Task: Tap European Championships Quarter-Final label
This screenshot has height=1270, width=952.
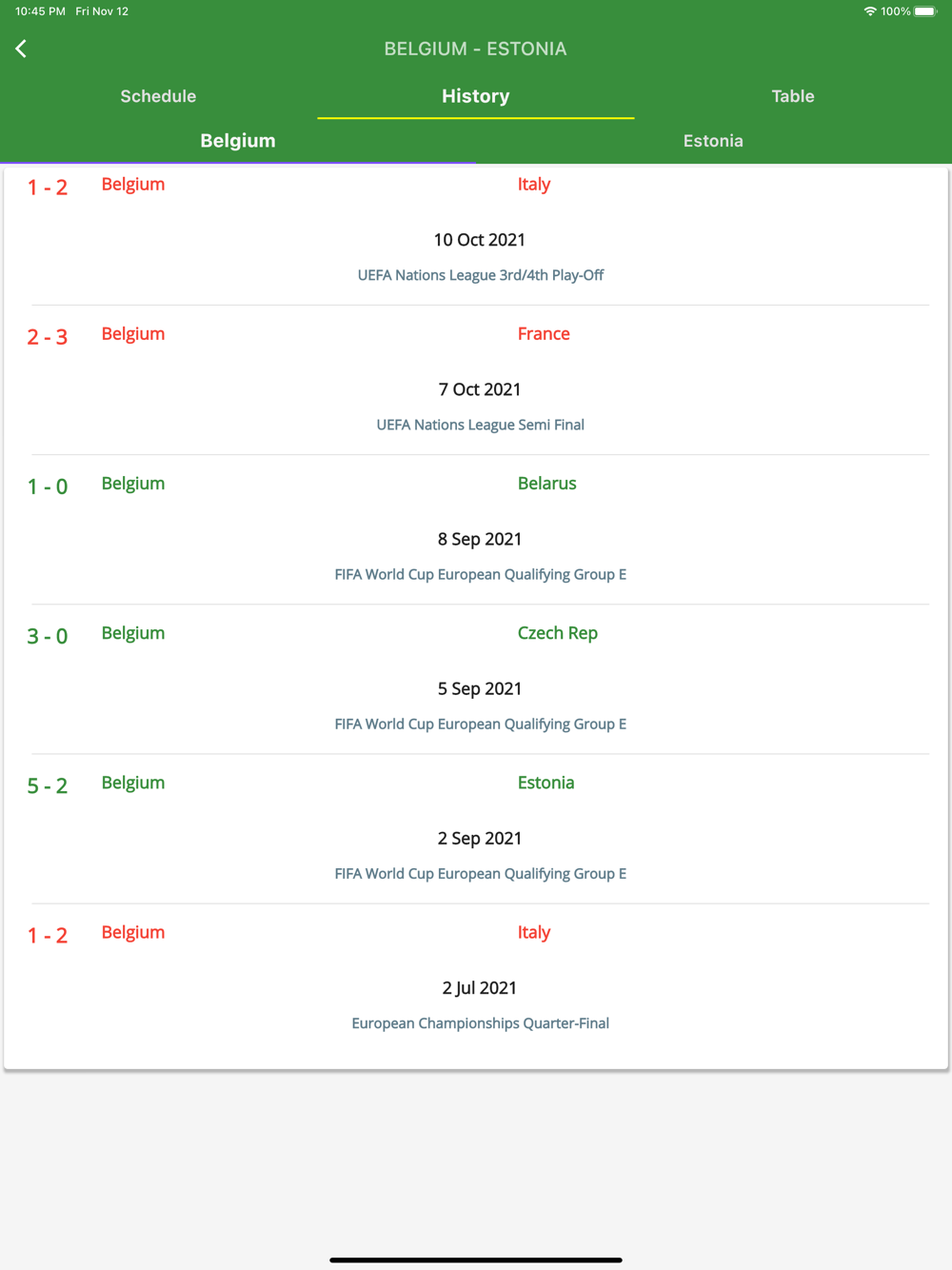Action: (481, 1023)
